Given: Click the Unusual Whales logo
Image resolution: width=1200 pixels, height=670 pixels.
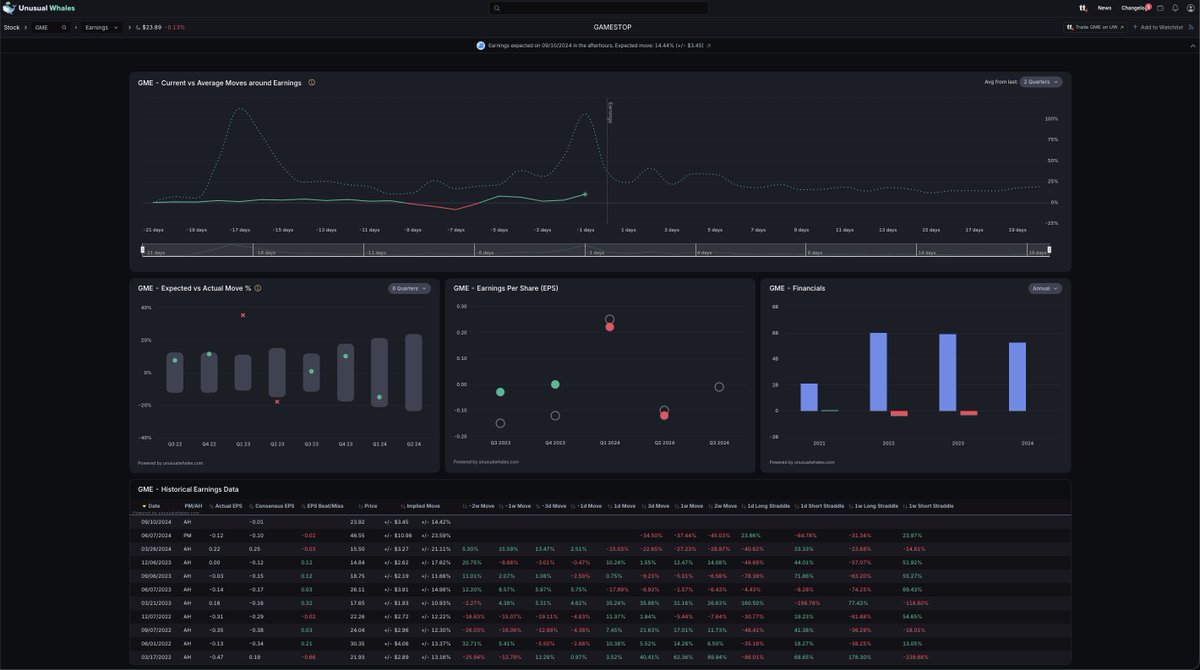Looking at the screenshot, I should [36, 8].
